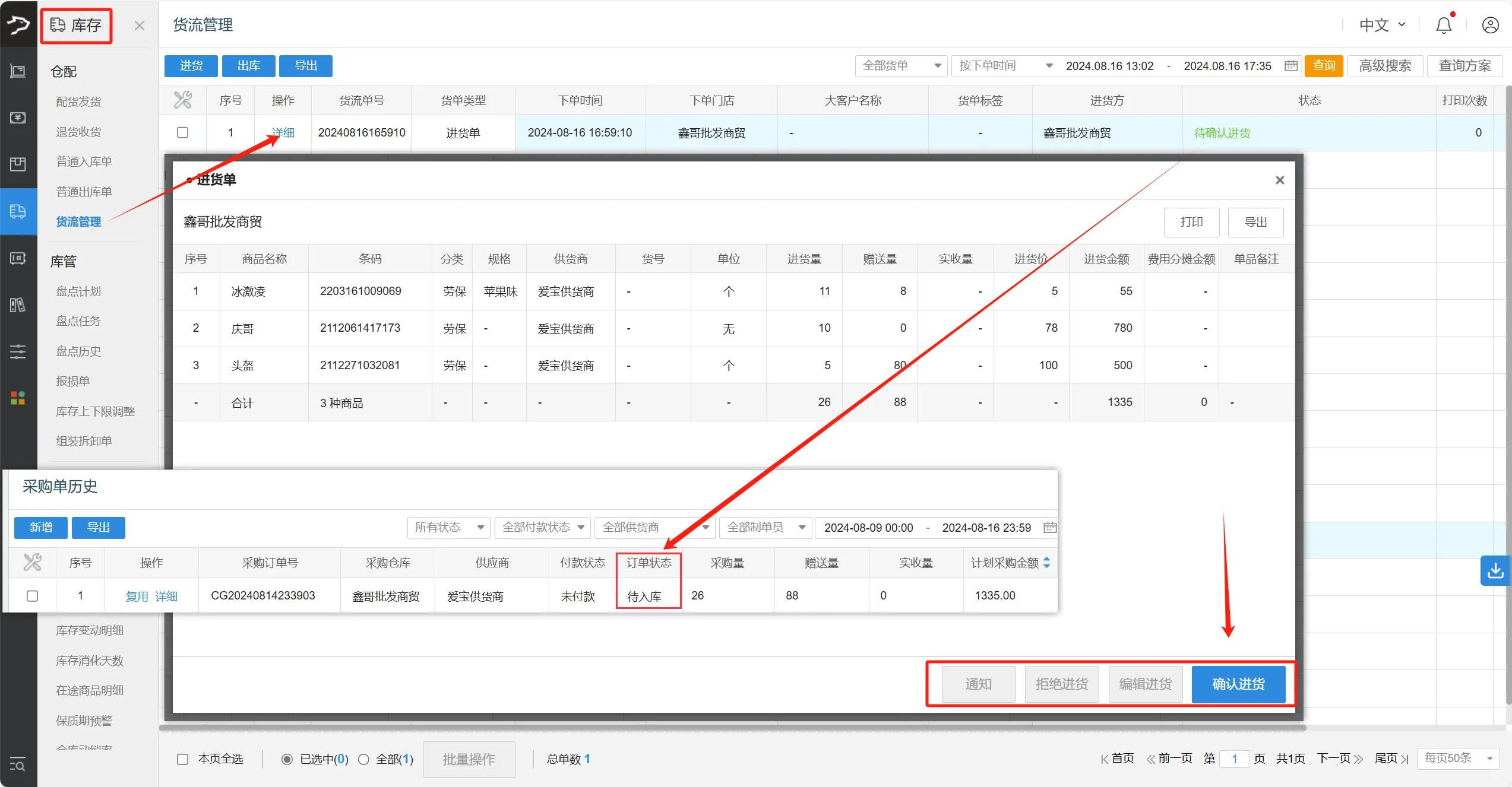
Task: Select the colorful apps grid icon in sidebar
Action: 17,398
